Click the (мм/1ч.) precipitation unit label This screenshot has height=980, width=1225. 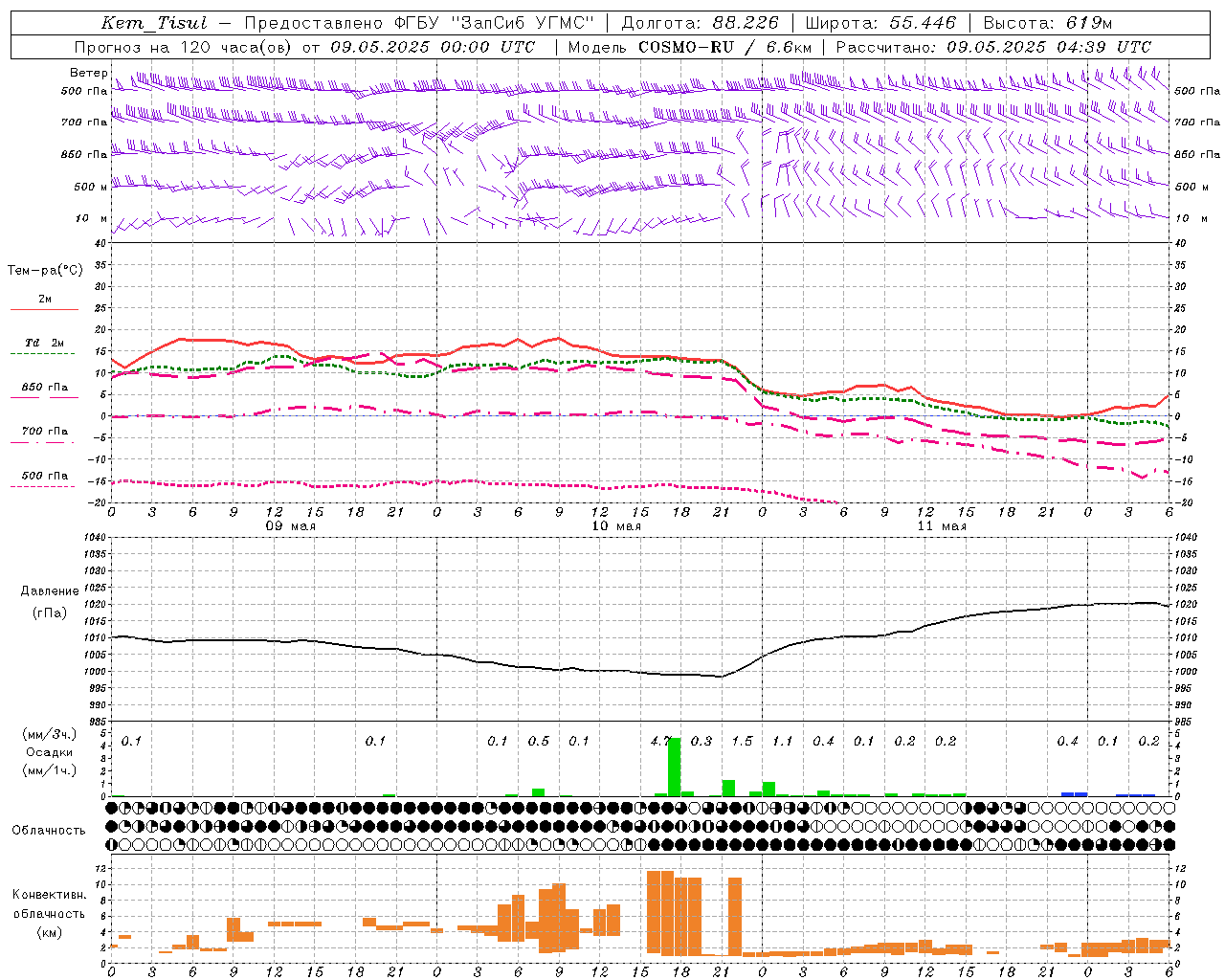click(x=49, y=769)
